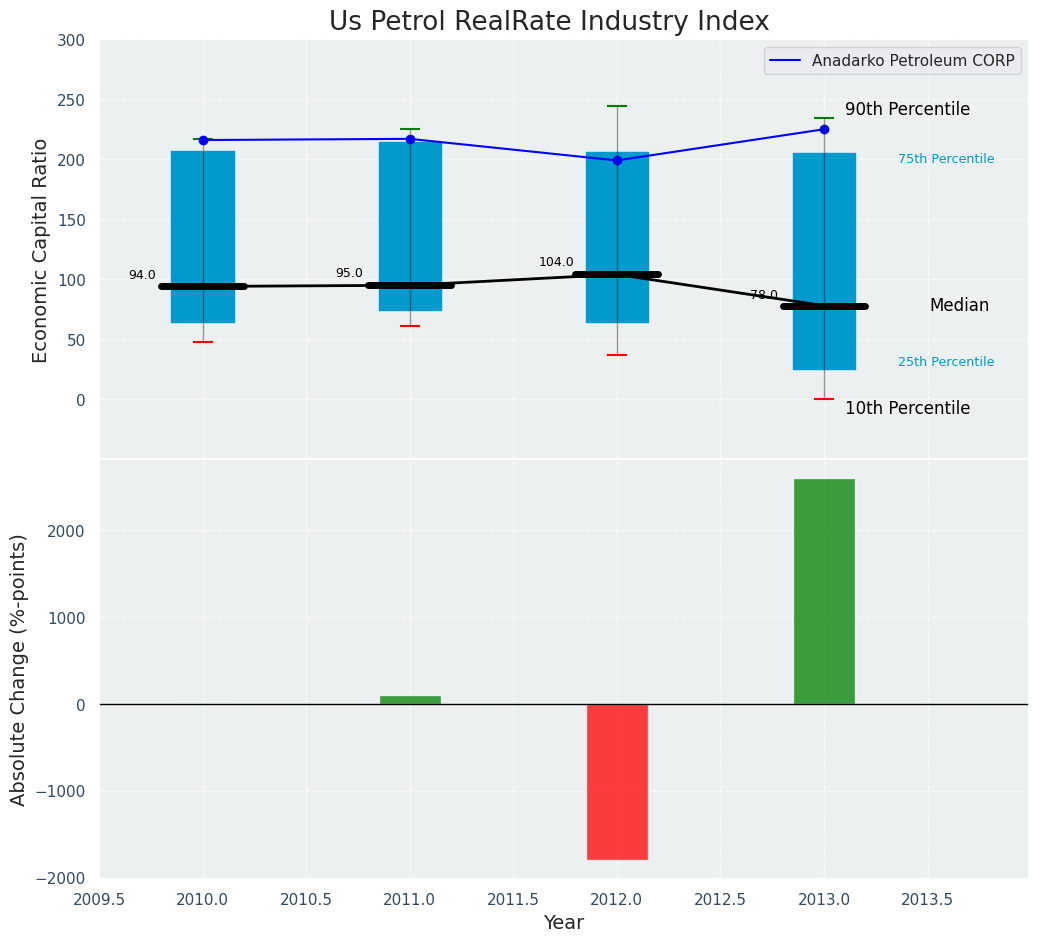Select the Anadarko data point at 2011
The image size is (1039, 942).
410,139
